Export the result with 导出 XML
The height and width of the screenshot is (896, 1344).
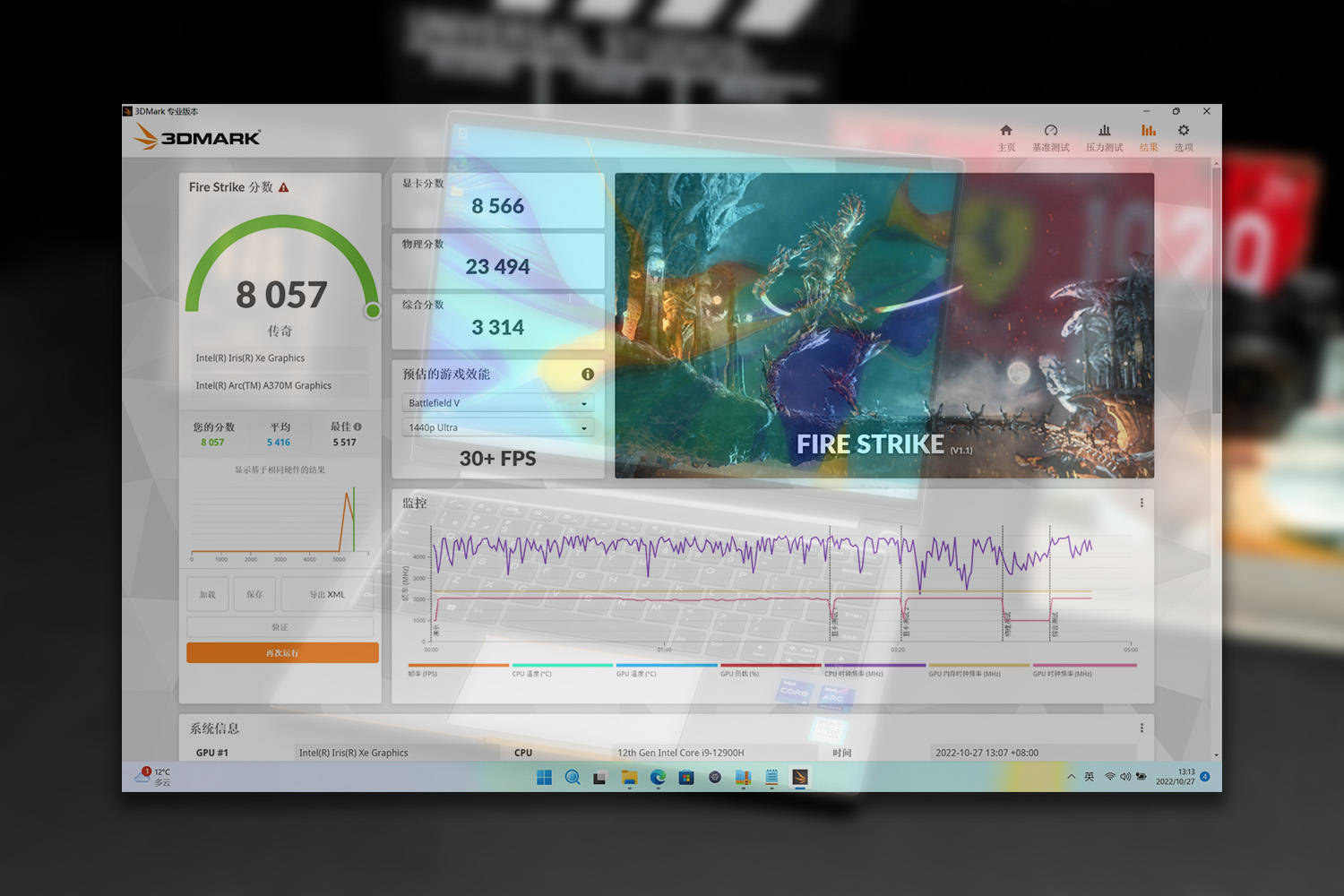[327, 594]
